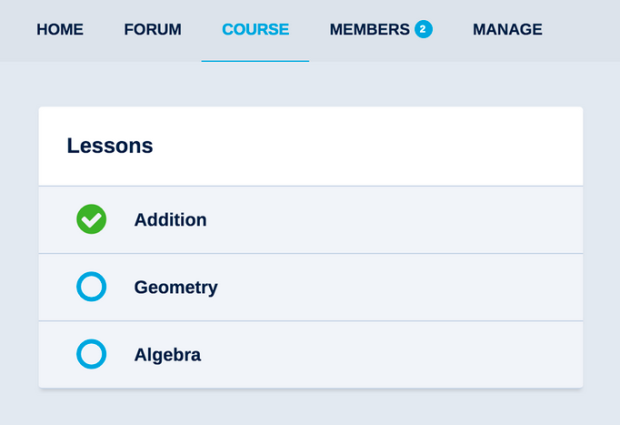Click the empty navigation bar area after MANAGE
Screen dimensions: 620x425
coord(585,30)
